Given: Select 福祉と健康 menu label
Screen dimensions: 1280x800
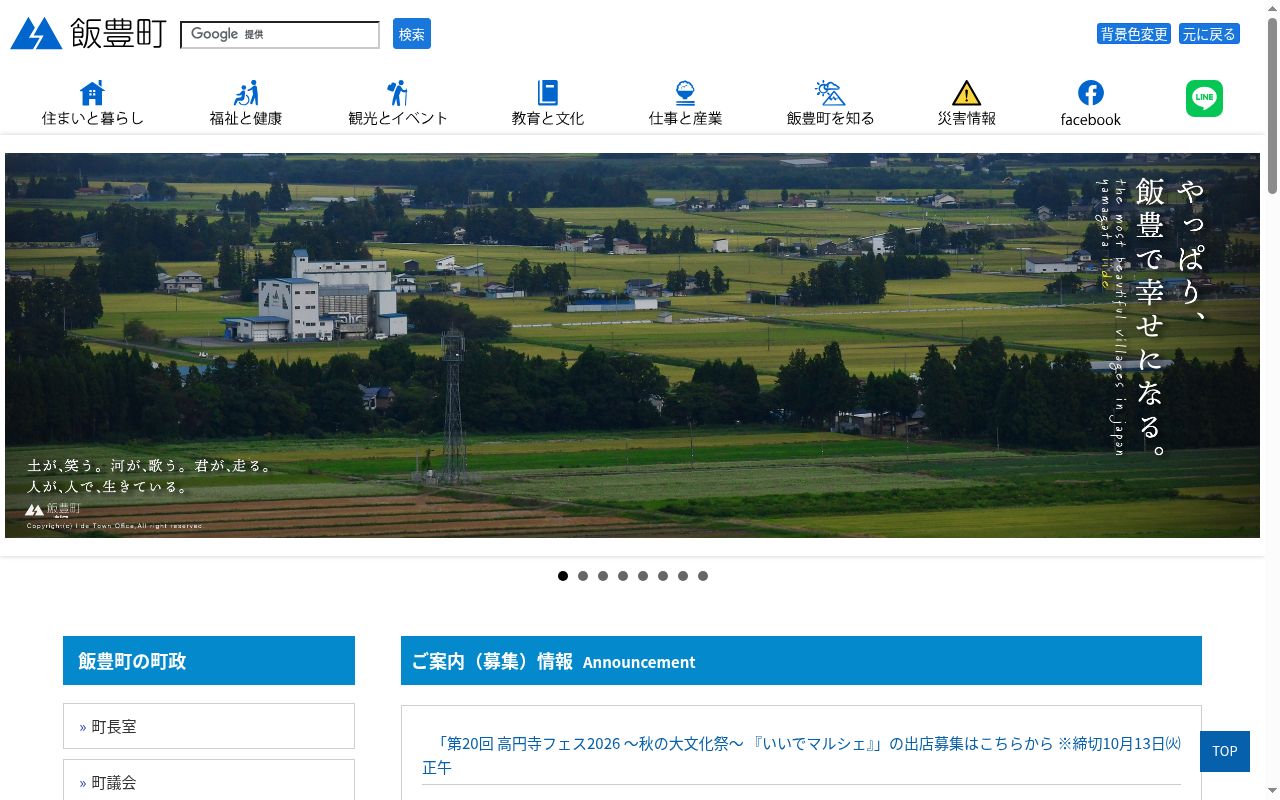Looking at the screenshot, I should tap(246, 118).
